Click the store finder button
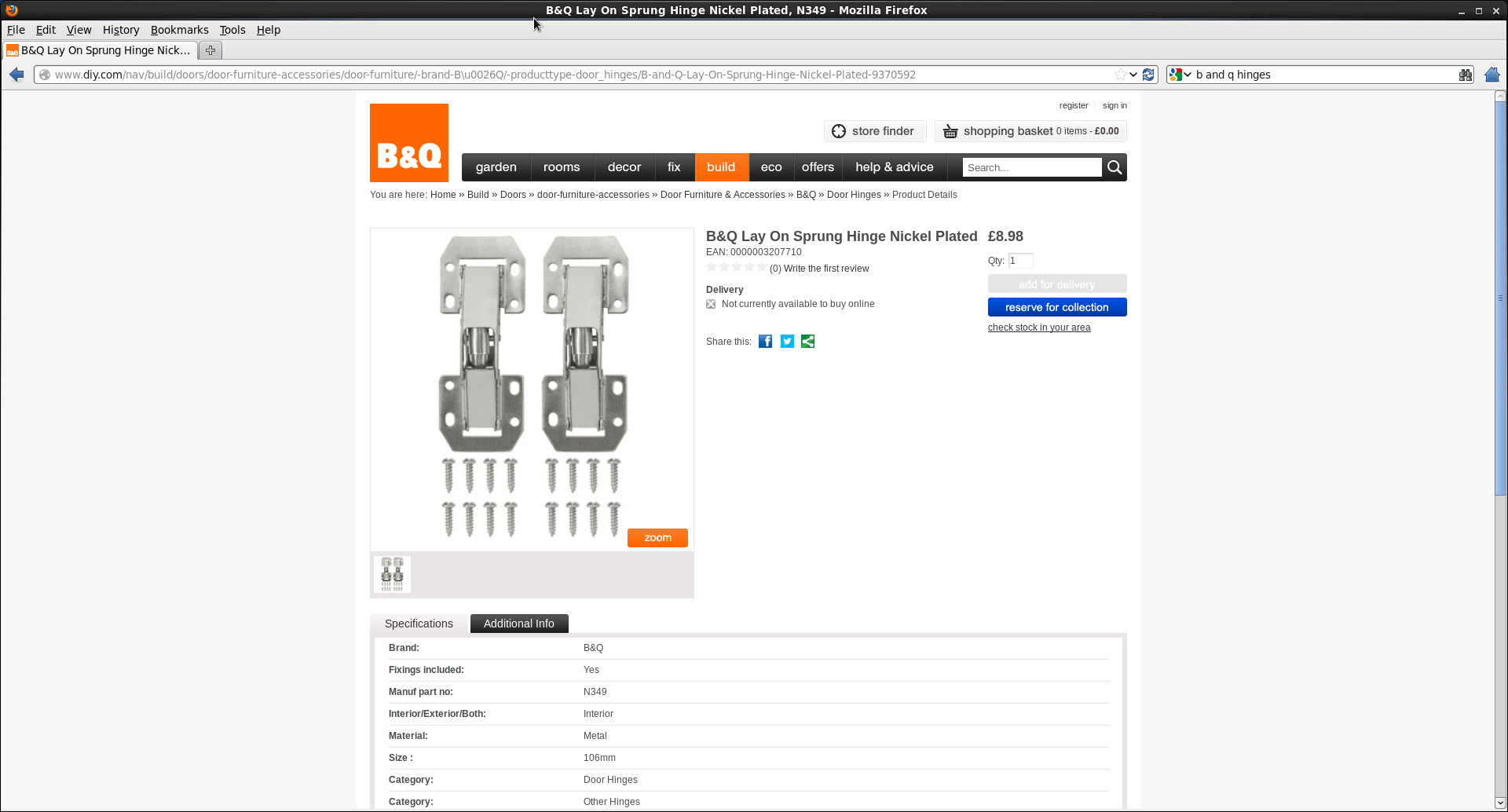1508x812 pixels. pos(875,131)
